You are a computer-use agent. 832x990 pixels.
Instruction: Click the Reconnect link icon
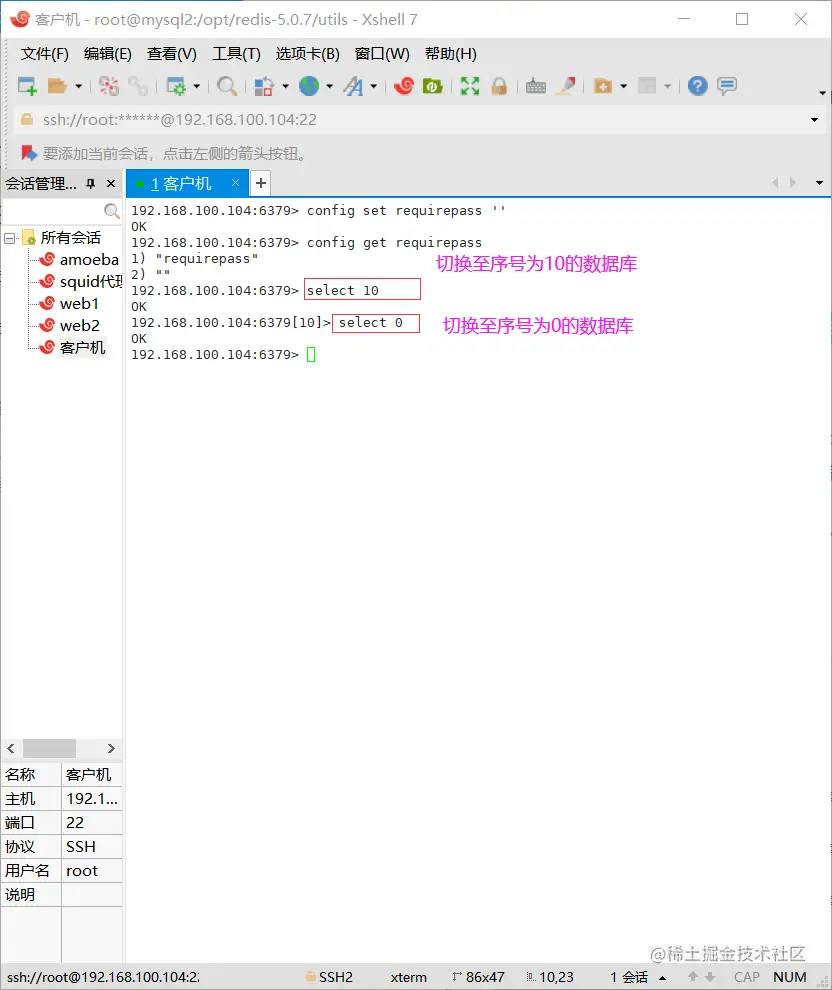click(138, 86)
